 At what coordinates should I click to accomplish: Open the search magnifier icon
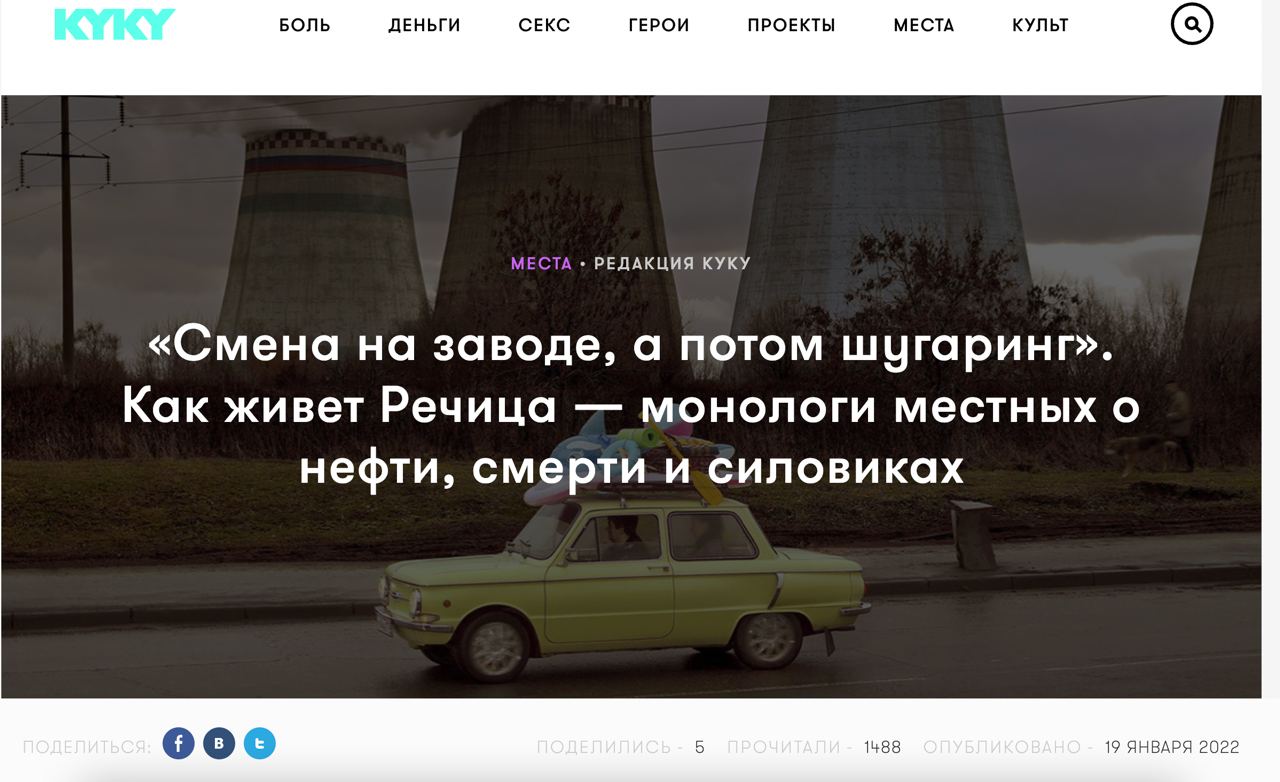click(x=1191, y=24)
